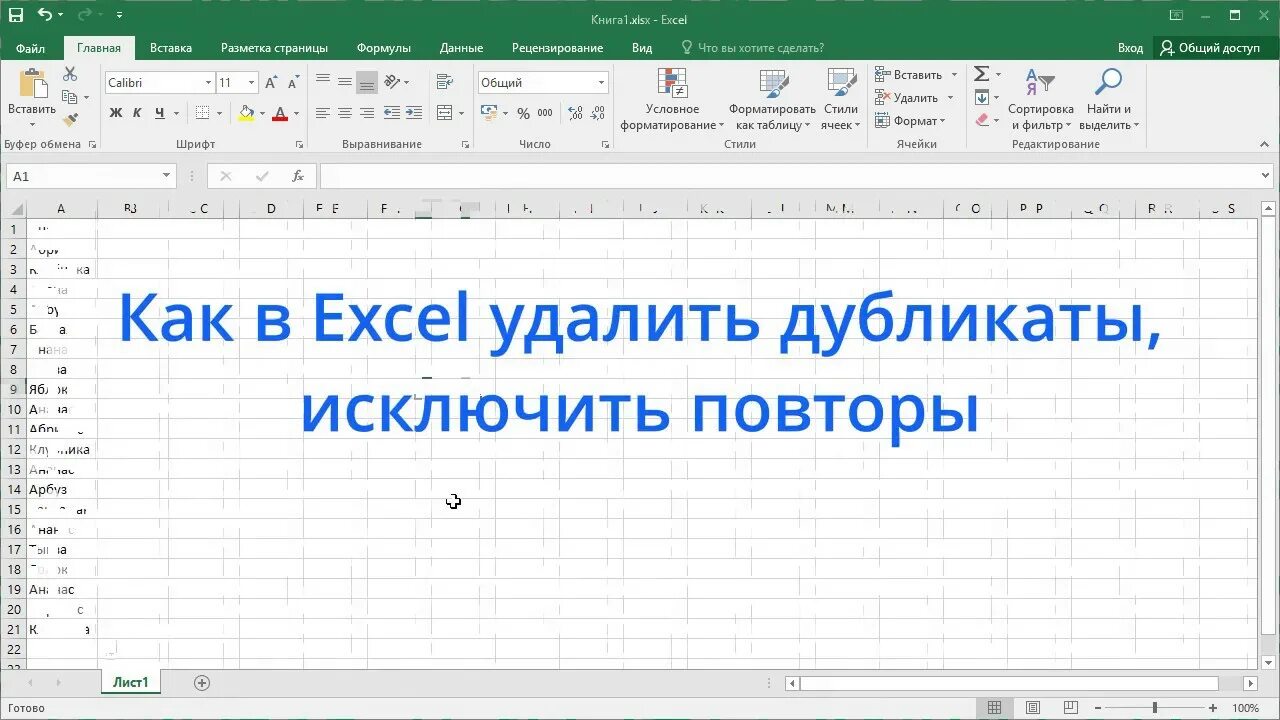Switch to the Разметка страницы tab
Image resolution: width=1280 pixels, height=720 pixels.
coord(274,48)
